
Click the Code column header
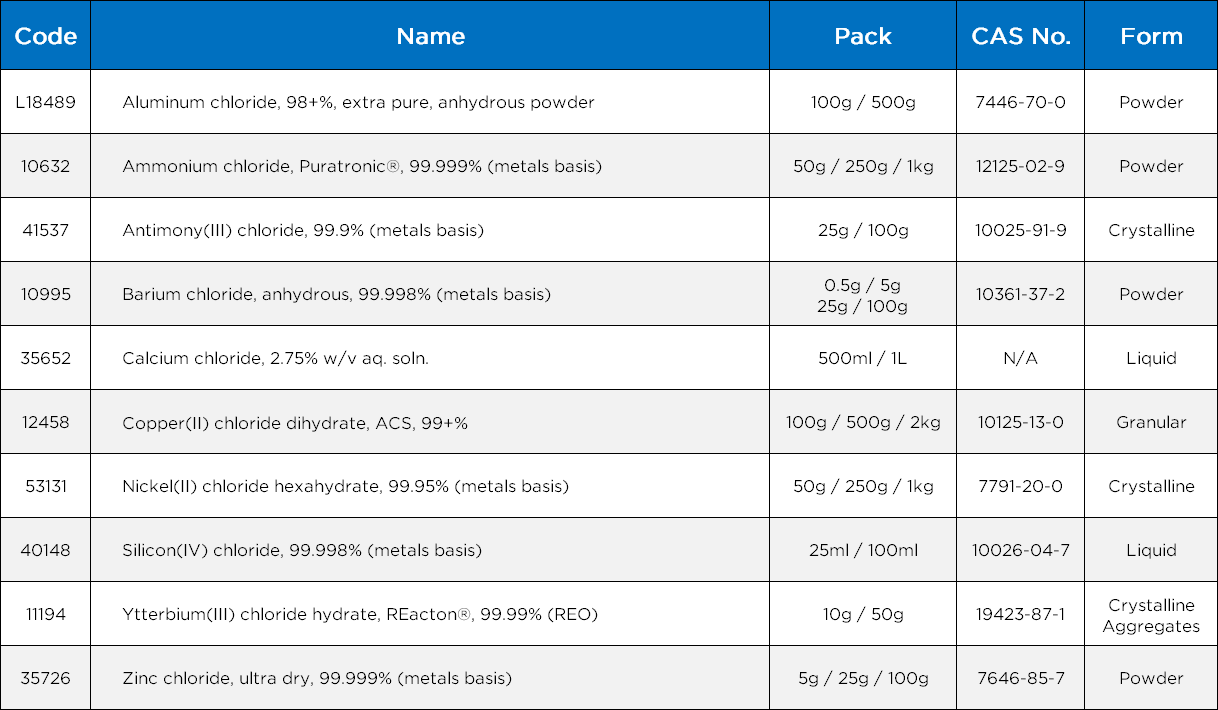pos(46,36)
